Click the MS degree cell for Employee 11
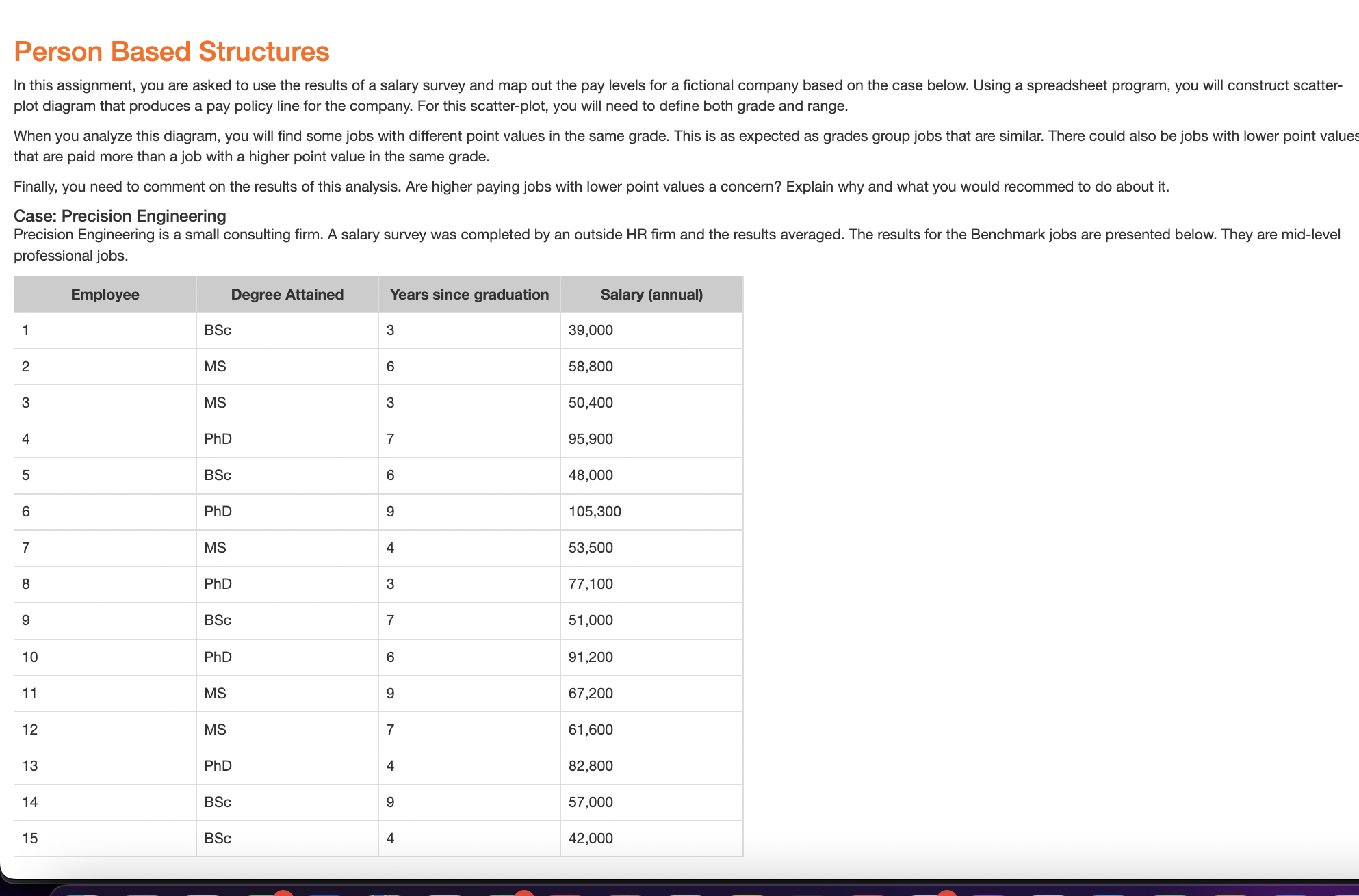The height and width of the screenshot is (896, 1359). (x=216, y=693)
